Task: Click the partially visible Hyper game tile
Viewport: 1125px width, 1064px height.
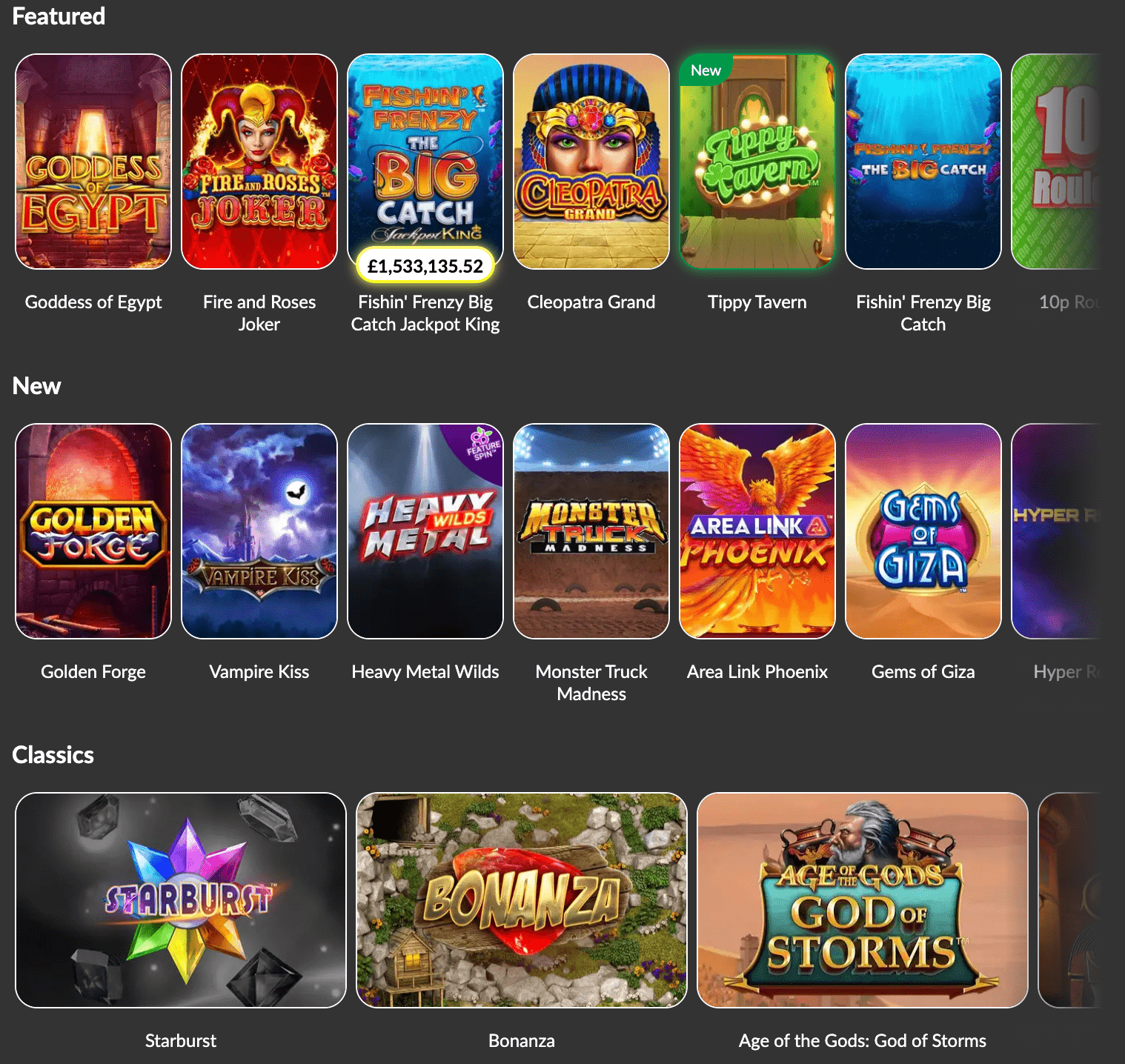Action: (x=1055, y=531)
